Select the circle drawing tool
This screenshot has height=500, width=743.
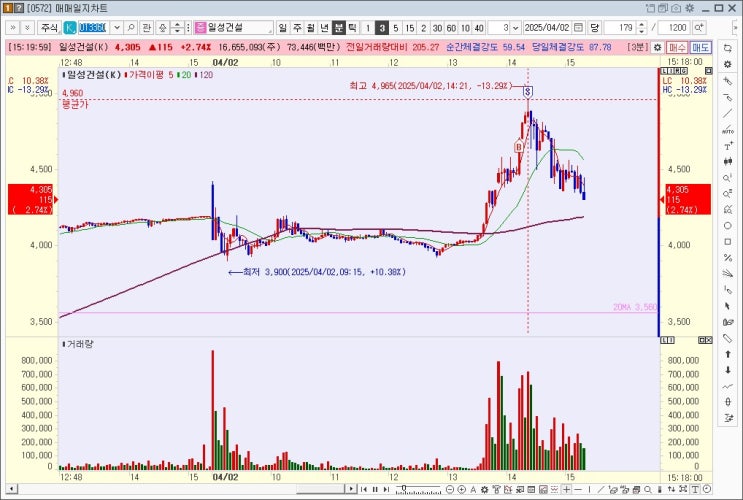pyautogui.click(x=728, y=226)
